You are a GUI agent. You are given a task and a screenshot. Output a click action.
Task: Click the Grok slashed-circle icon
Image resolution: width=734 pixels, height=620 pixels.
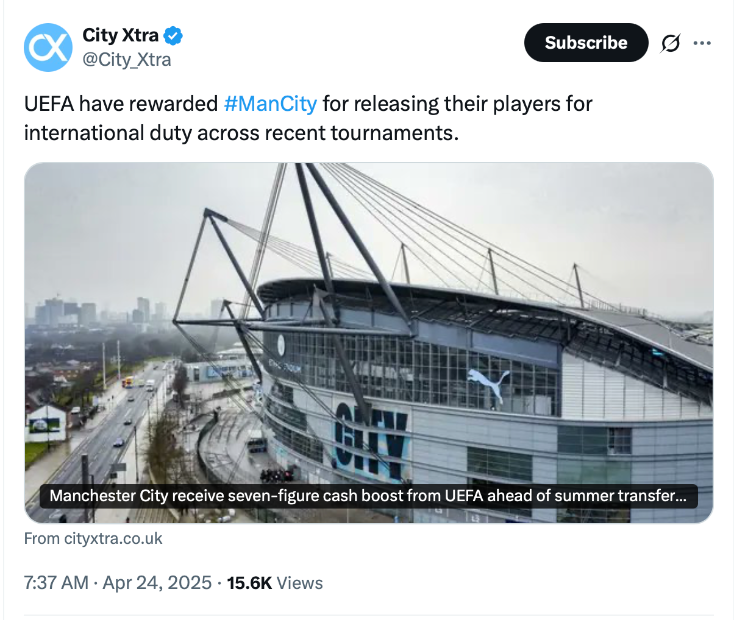click(670, 43)
